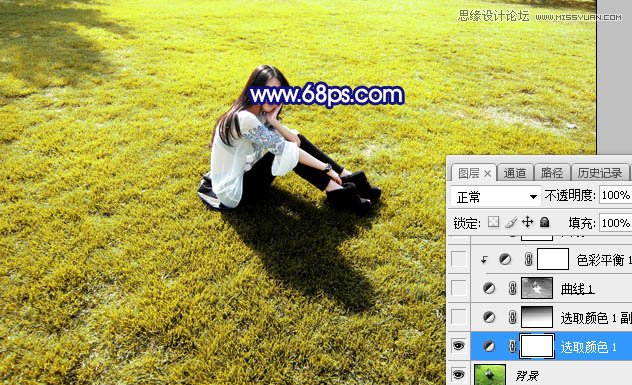Open the 正常 blend mode dropdown
This screenshot has height=385, width=632.
pyautogui.click(x=495, y=197)
